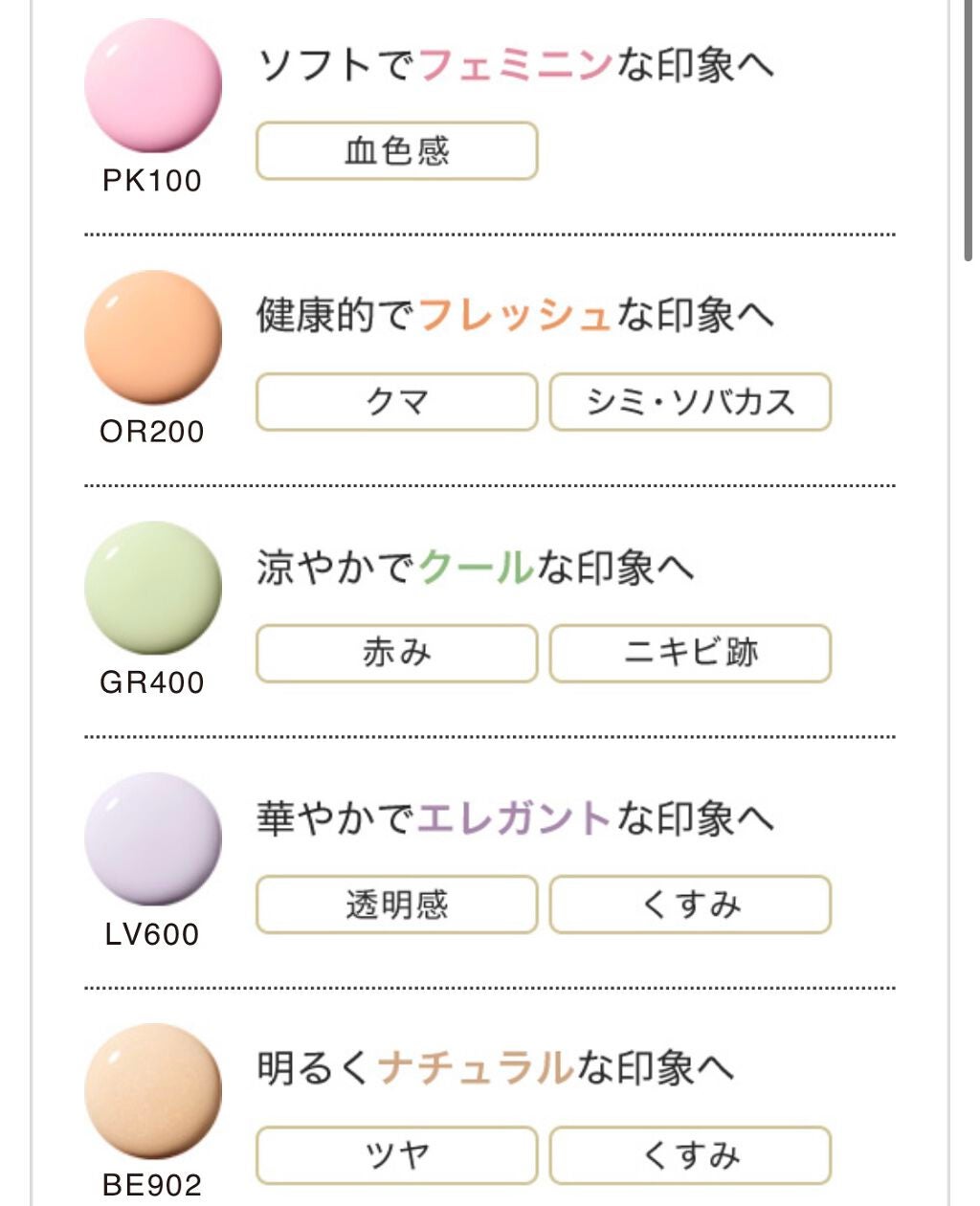Click the クマ tag button
This screenshot has height=1206, width=980.
point(397,402)
